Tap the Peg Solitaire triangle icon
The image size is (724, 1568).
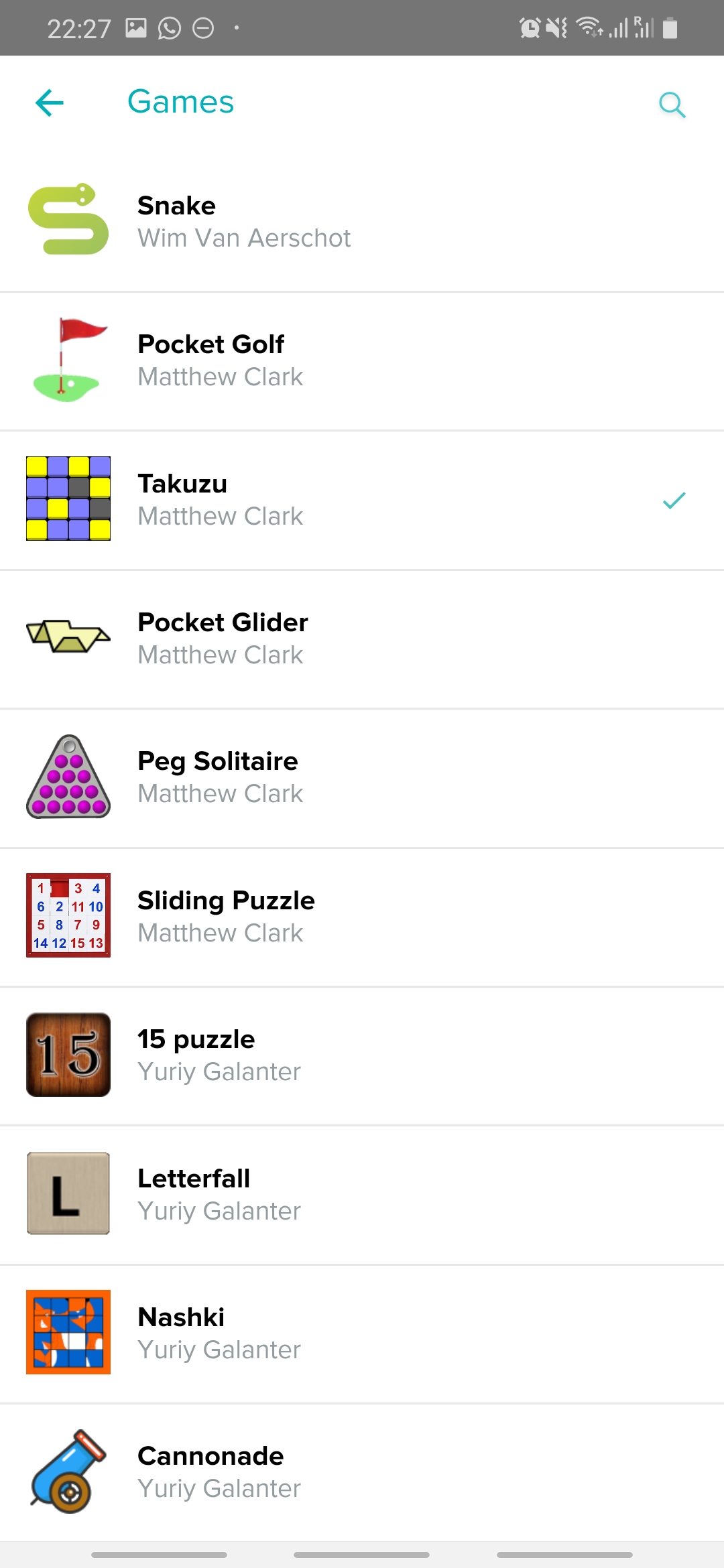click(68, 777)
